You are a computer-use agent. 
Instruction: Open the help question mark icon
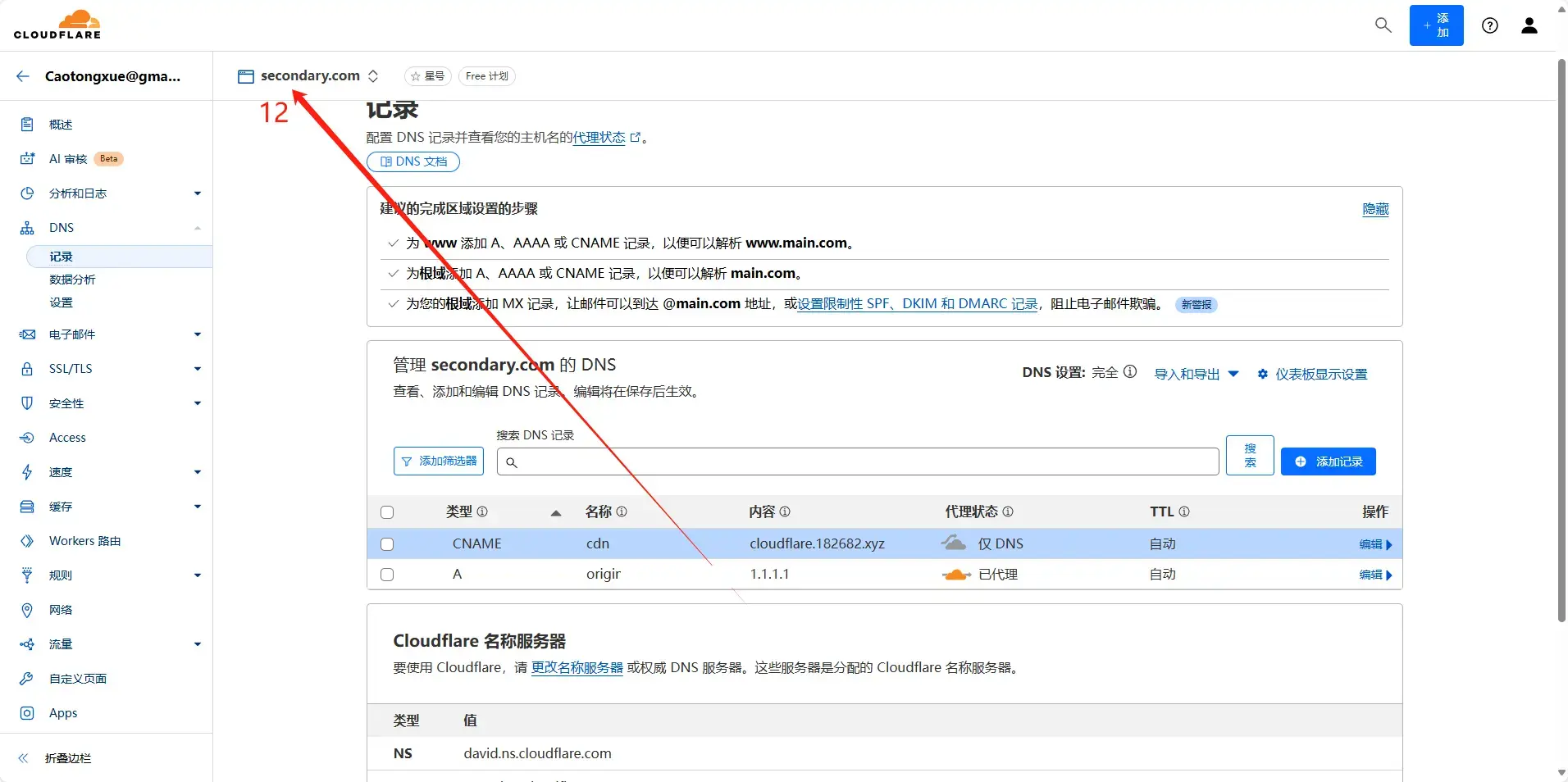pos(1489,25)
